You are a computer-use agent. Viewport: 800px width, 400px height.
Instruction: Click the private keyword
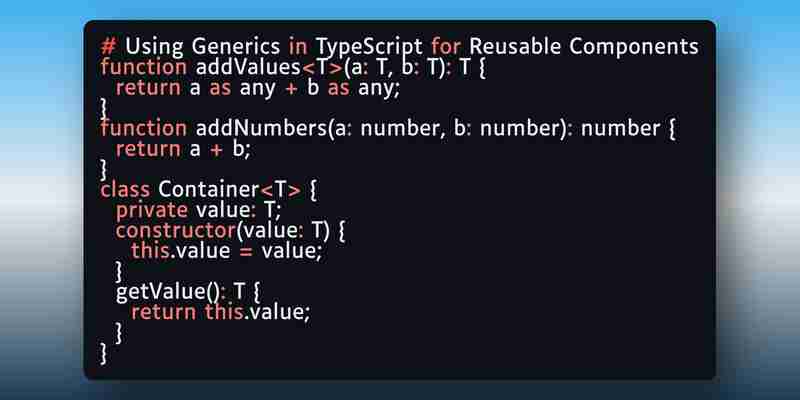pyautogui.click(x=152, y=210)
